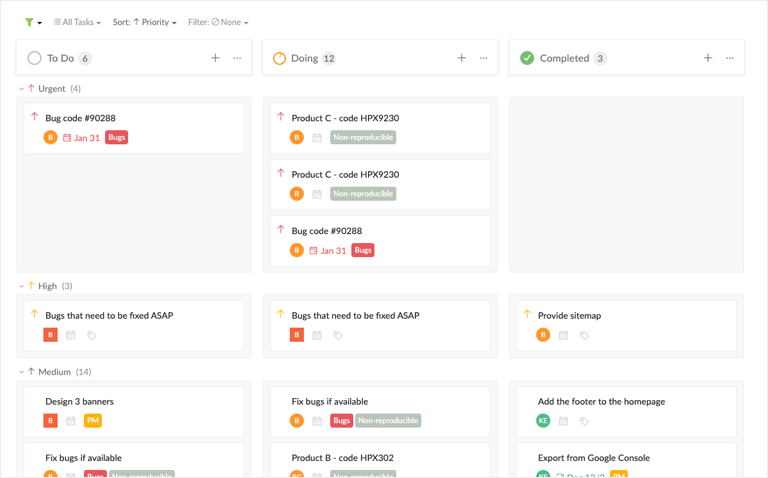768x478 pixels.
Task: Click the green funnel filter icon
Action: pyautogui.click(x=30, y=22)
